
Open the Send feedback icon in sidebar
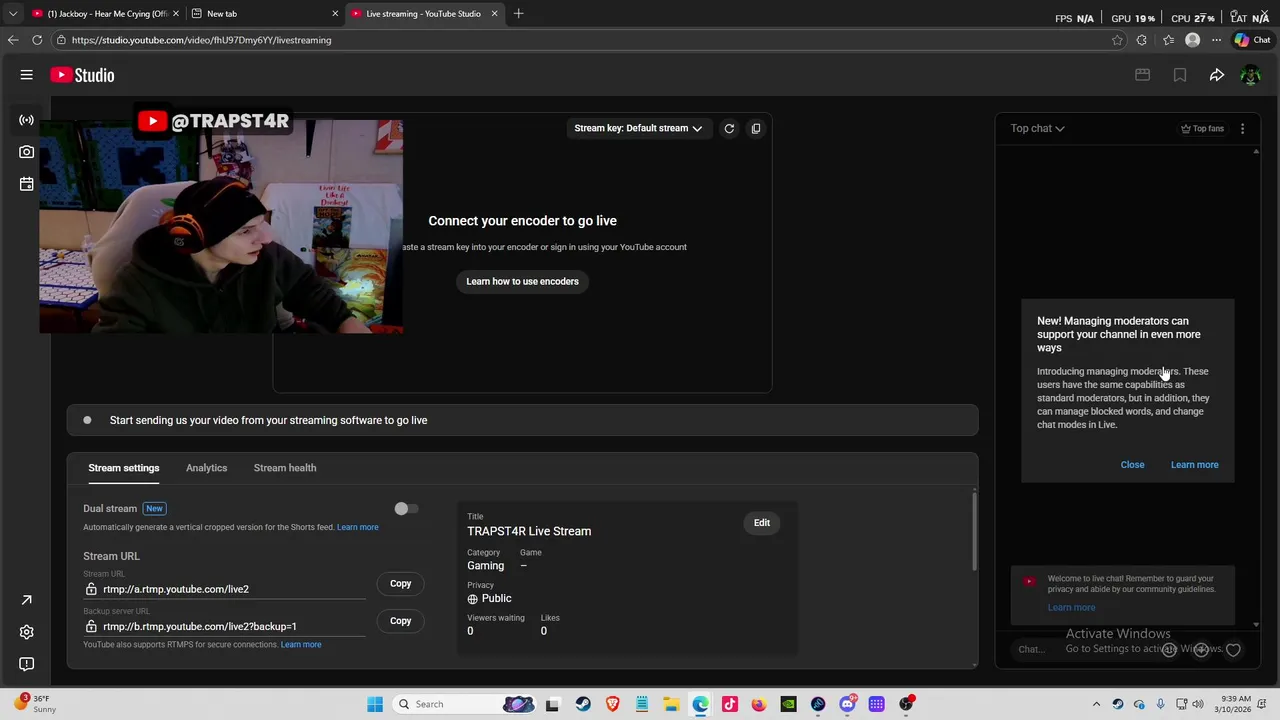27,664
